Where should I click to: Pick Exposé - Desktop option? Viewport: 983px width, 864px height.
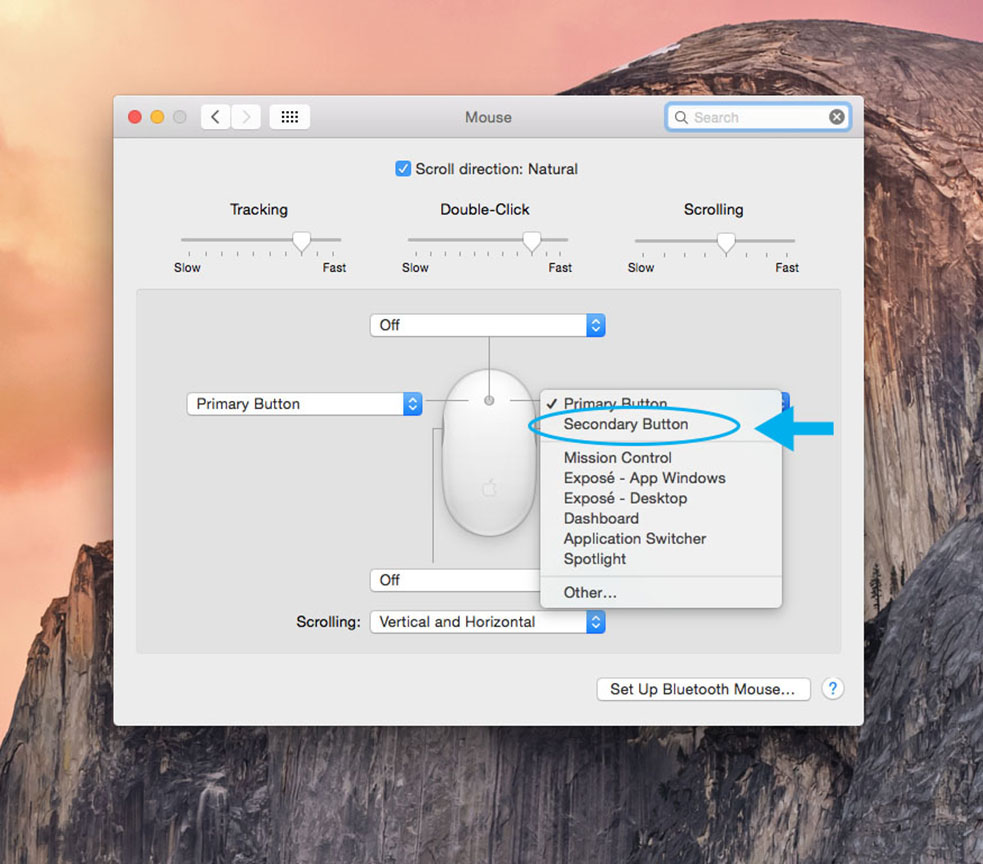pos(661,498)
